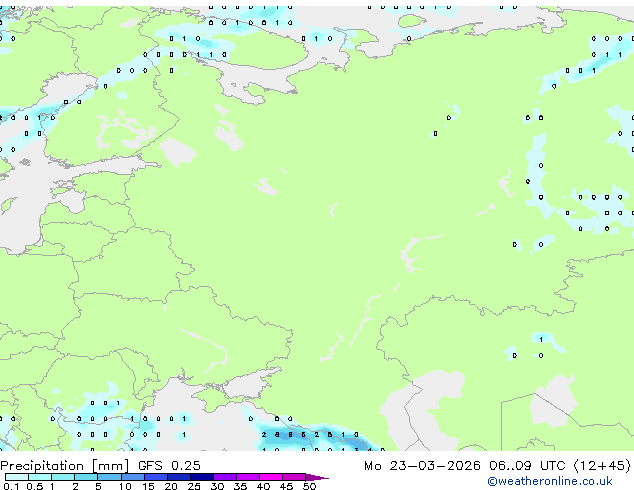Click the '10' legend scale value
This screenshot has height=490, width=634.
pos(125,486)
